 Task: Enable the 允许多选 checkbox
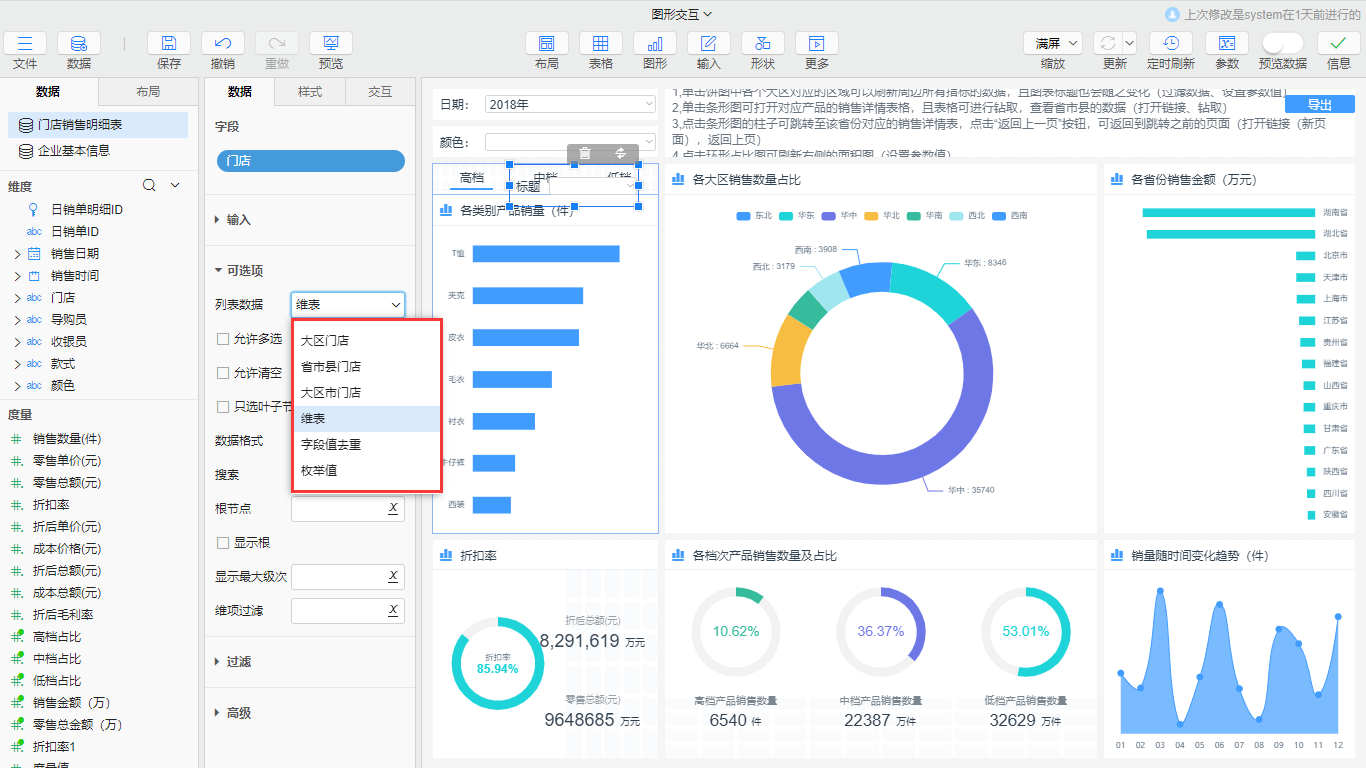coord(223,339)
